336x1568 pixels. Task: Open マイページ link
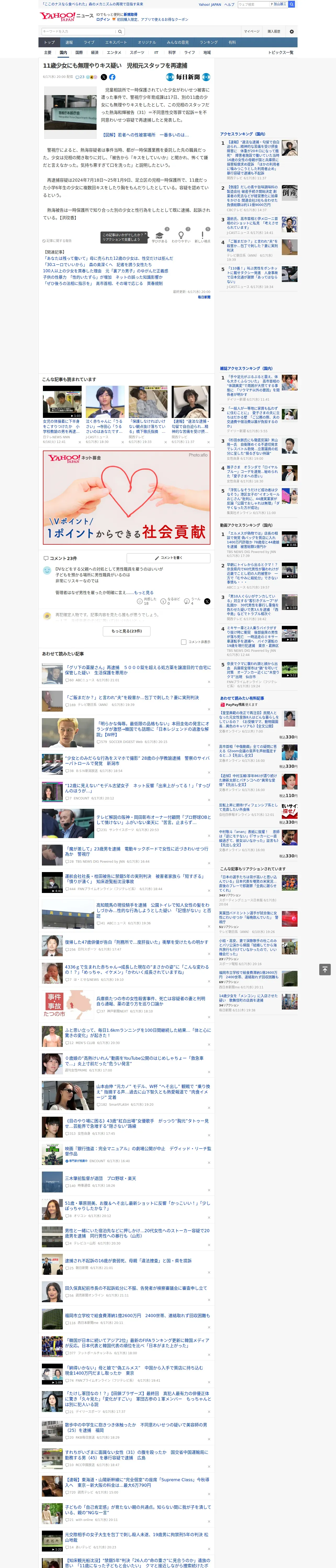click(x=252, y=31)
